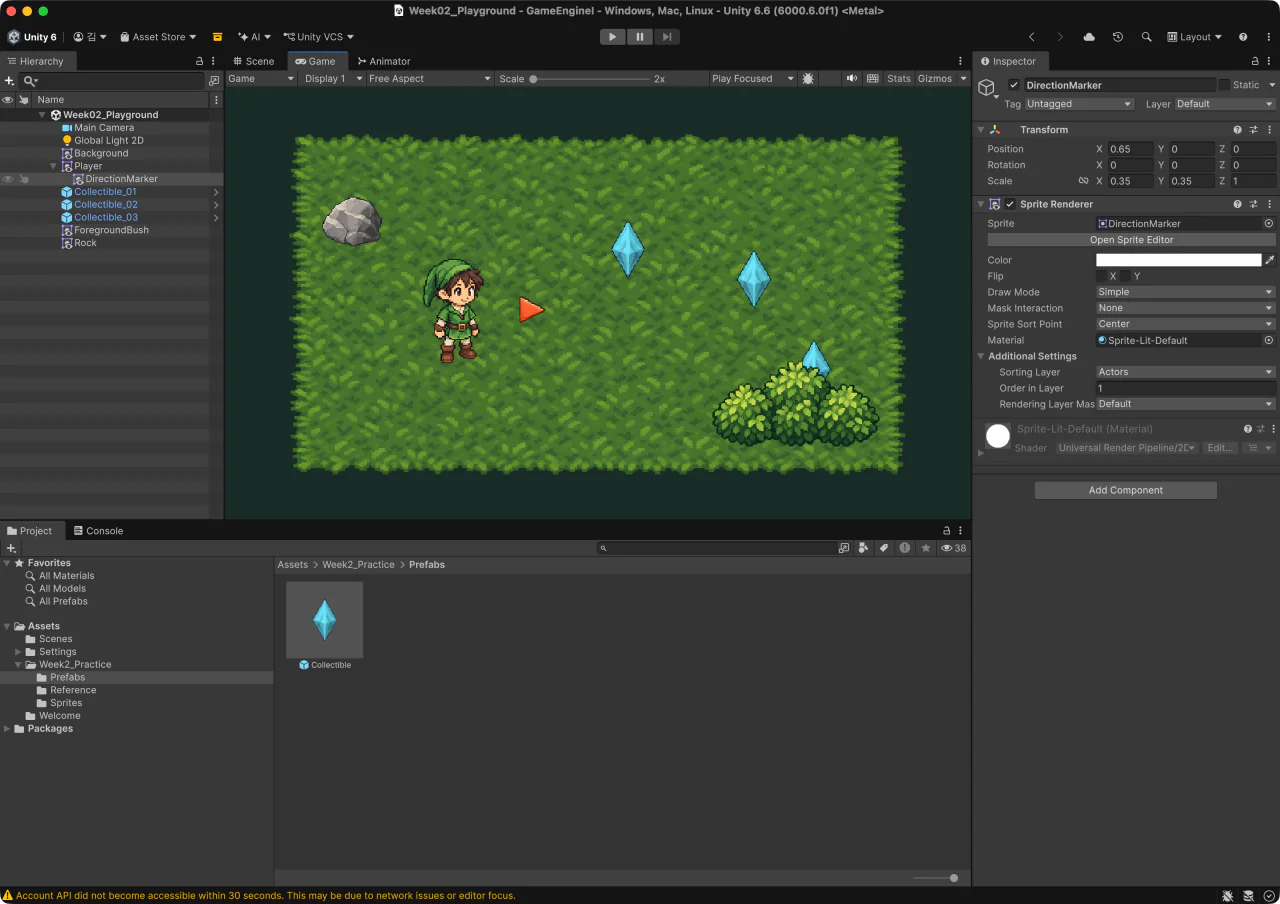This screenshot has height=904, width=1280.
Task: Open the Play Focused dropdown
Action: pyautogui.click(x=753, y=78)
